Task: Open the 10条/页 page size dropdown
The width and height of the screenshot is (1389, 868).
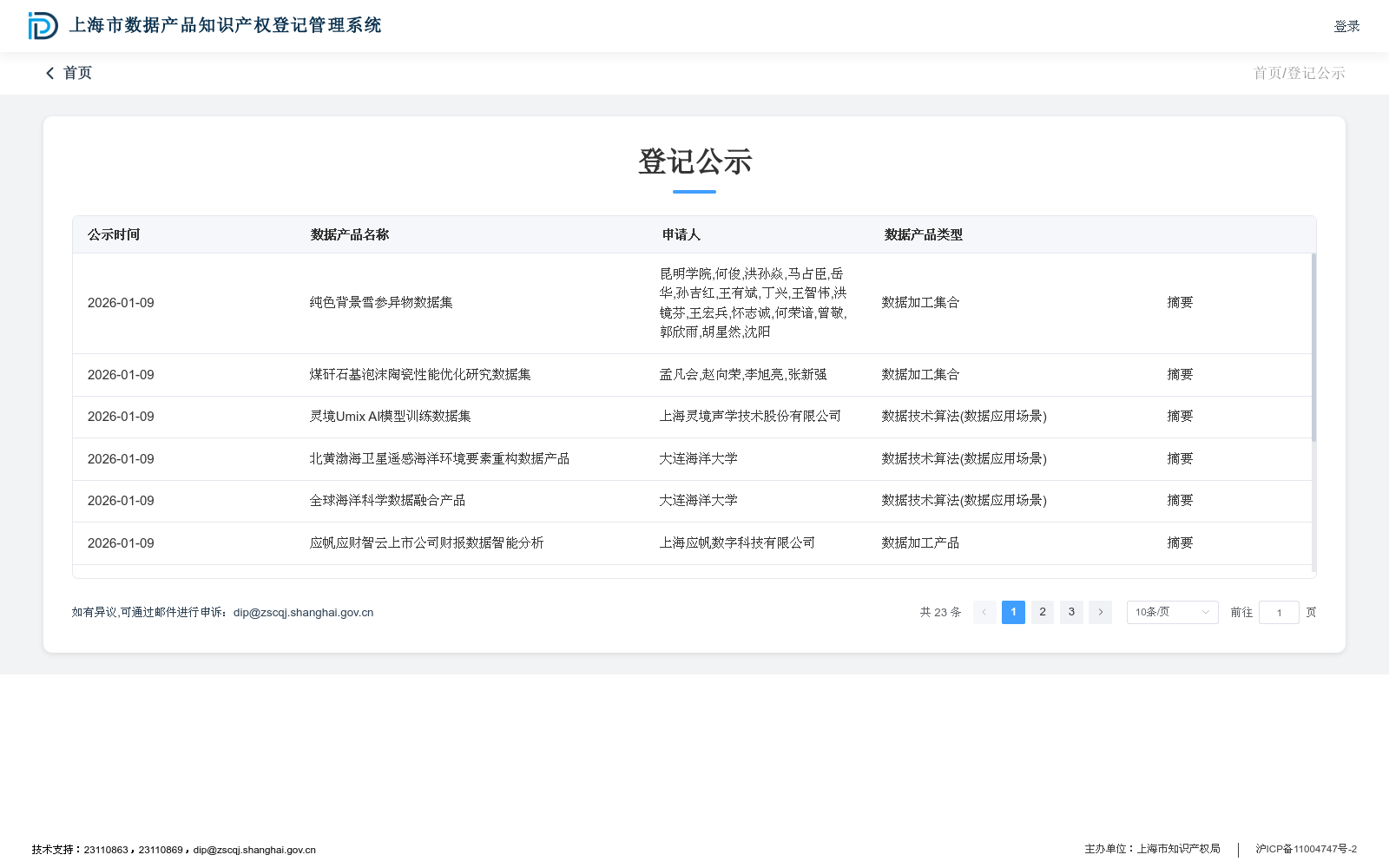Action: (x=1172, y=612)
